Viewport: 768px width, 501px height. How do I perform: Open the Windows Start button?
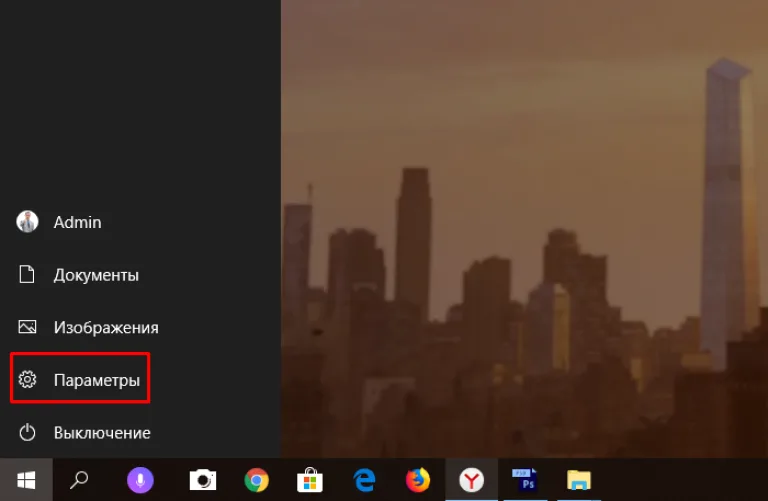pyautogui.click(x=26, y=480)
